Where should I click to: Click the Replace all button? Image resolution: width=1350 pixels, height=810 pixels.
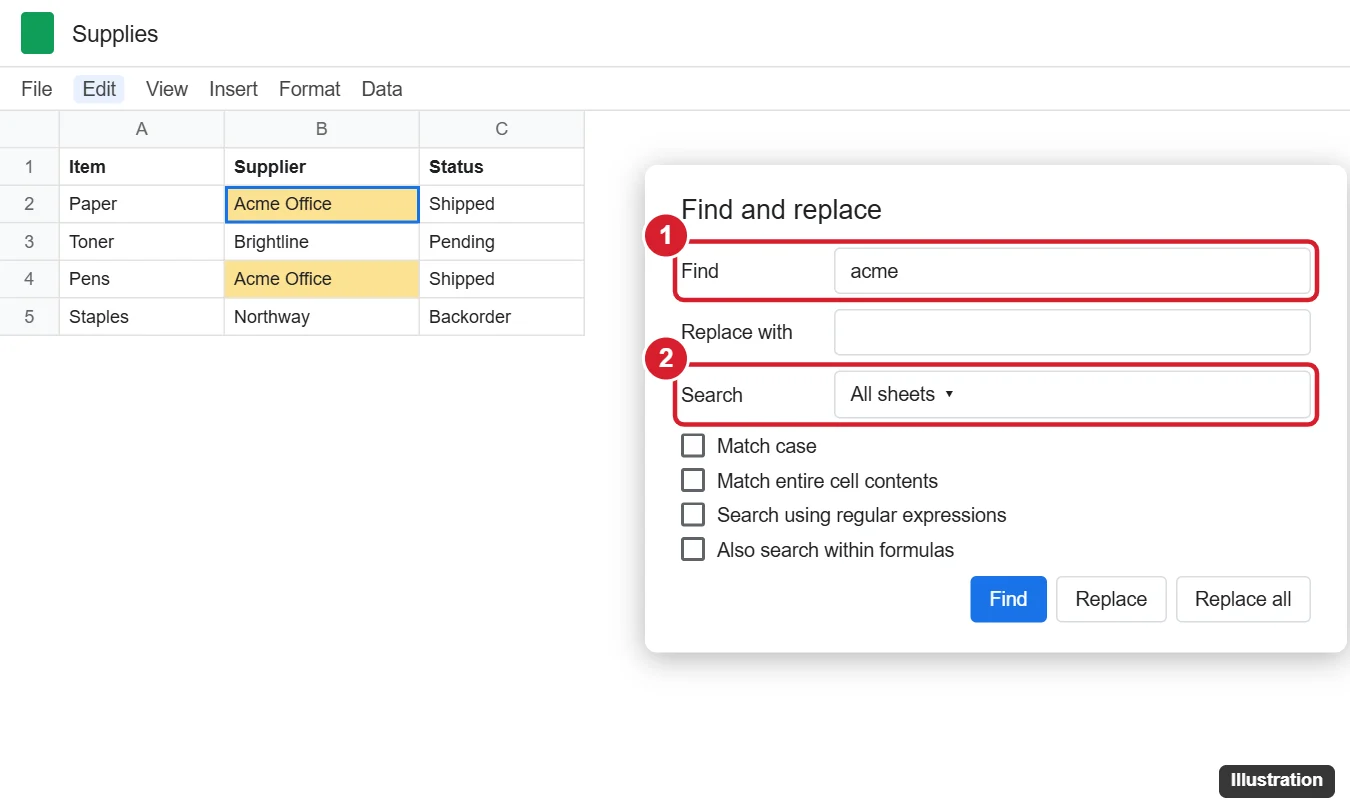click(x=1243, y=599)
